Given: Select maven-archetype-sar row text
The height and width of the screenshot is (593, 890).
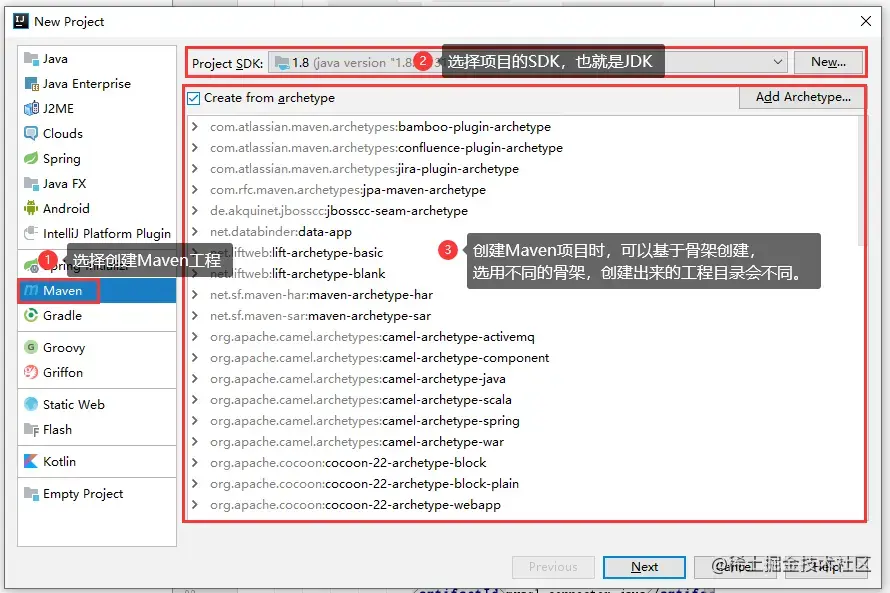Looking at the screenshot, I should point(320,316).
